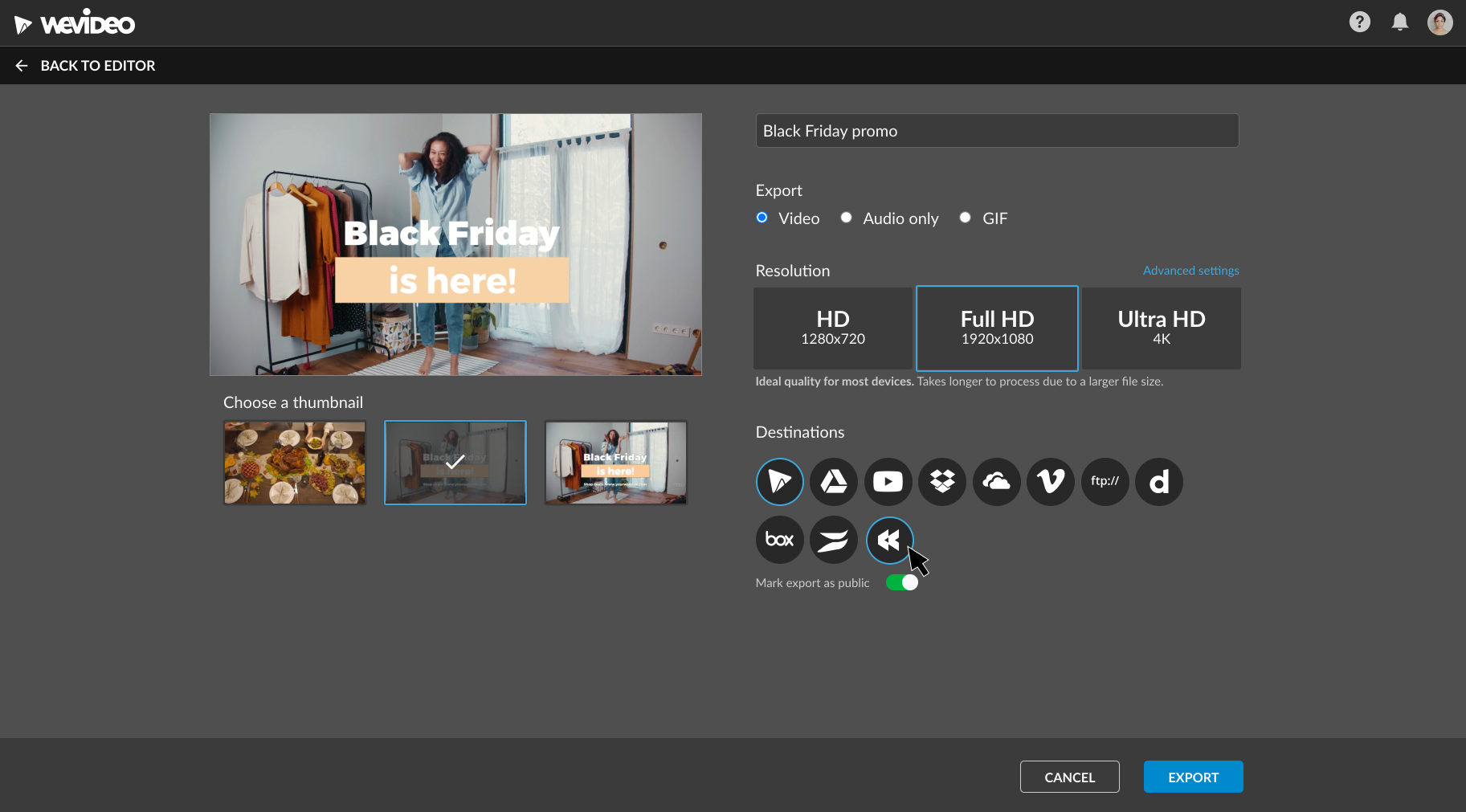
Task: Disable Mark export as public
Action: point(901,582)
